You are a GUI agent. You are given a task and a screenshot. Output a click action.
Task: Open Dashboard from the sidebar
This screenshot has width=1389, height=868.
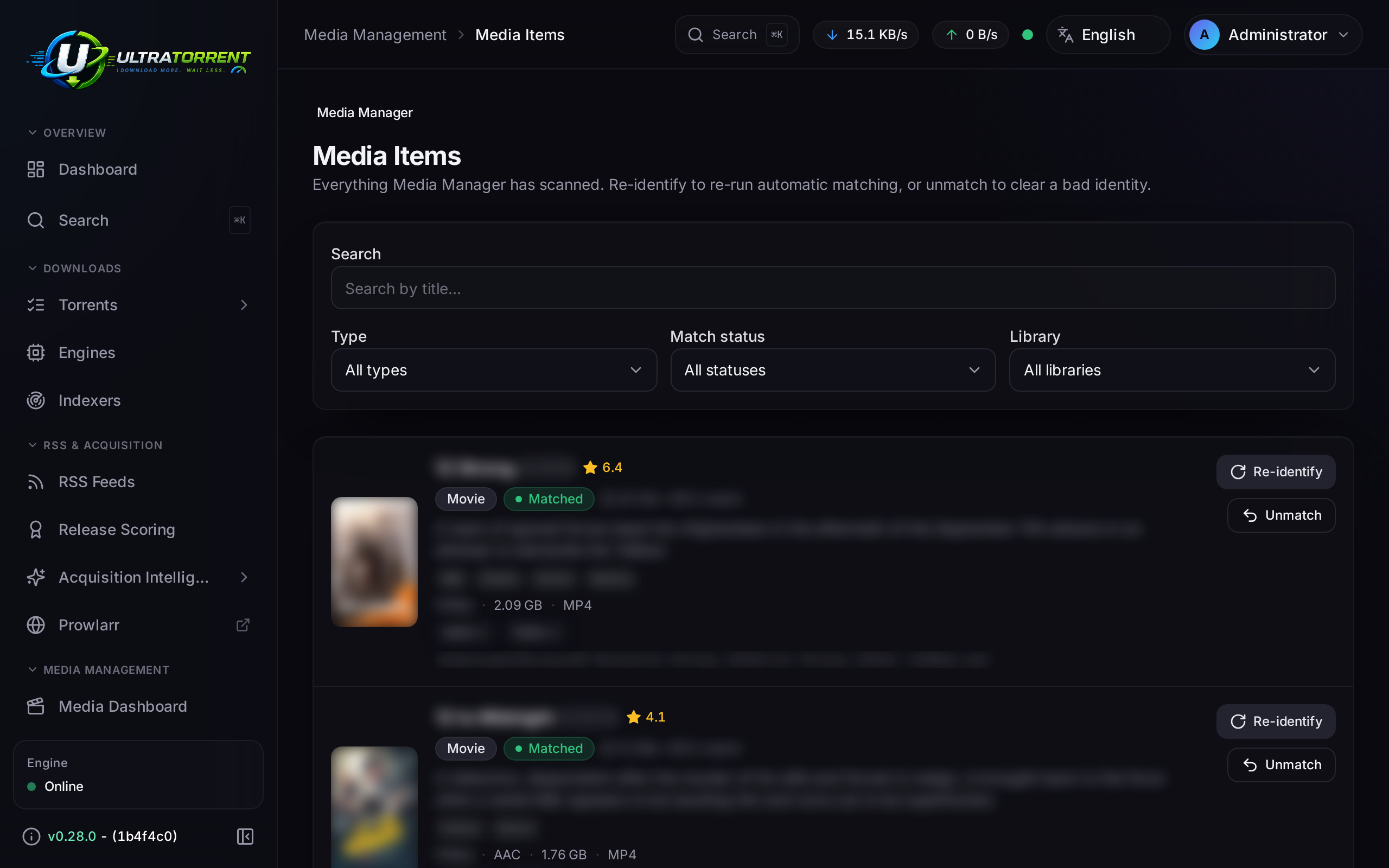(x=138, y=169)
